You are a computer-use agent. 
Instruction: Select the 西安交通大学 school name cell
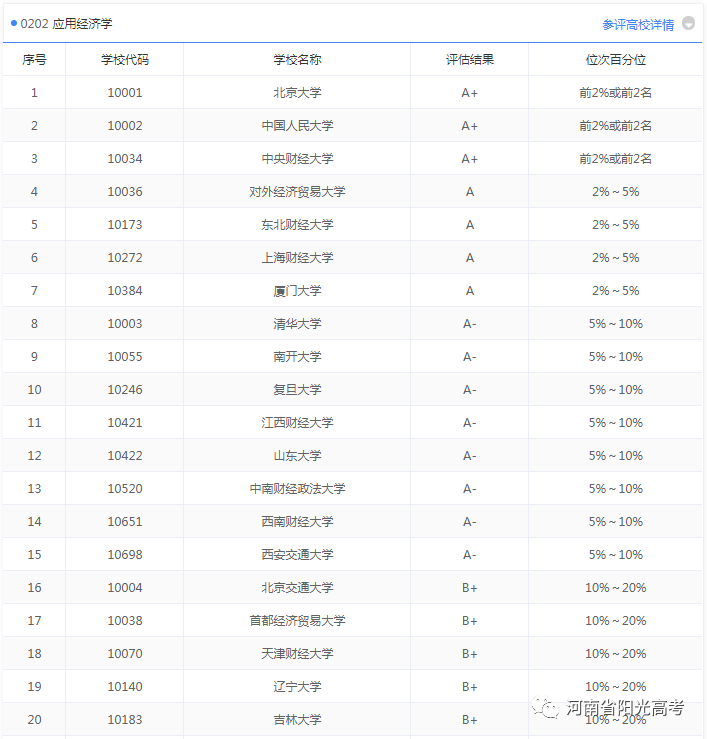297,555
